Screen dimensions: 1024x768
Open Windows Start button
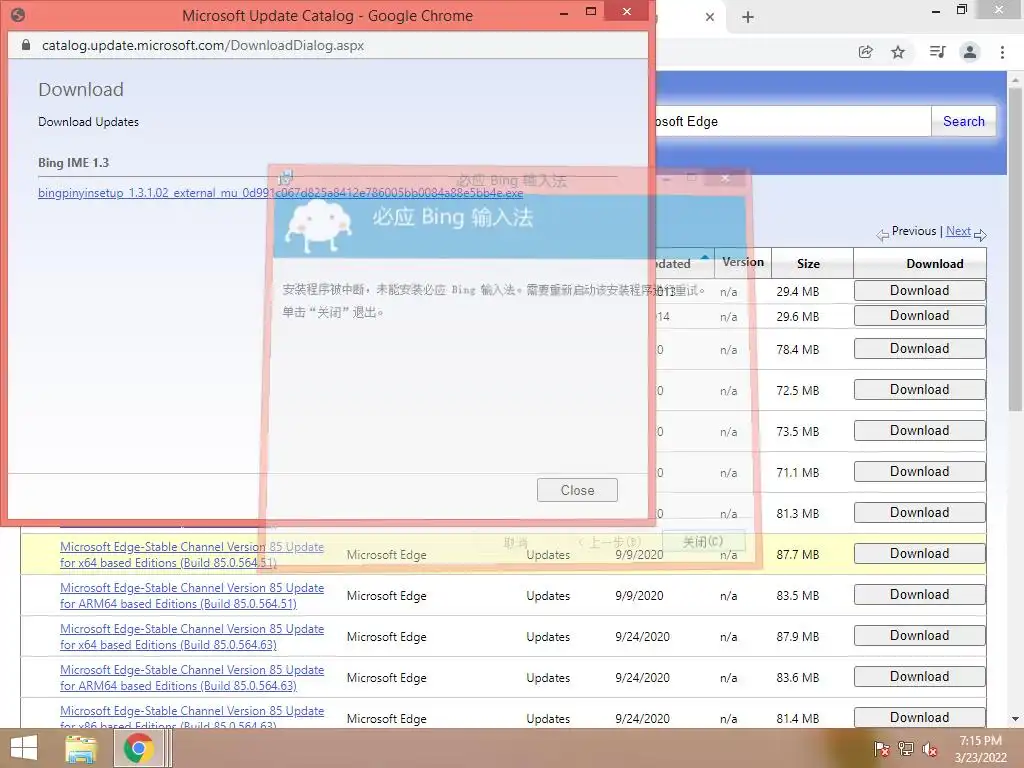[x=24, y=748]
